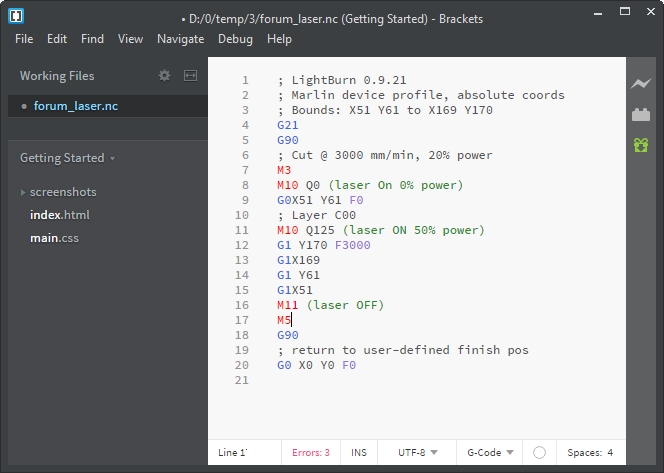The width and height of the screenshot is (664, 473).
Task: Open index.html in the file tree
Action: pos(60,215)
